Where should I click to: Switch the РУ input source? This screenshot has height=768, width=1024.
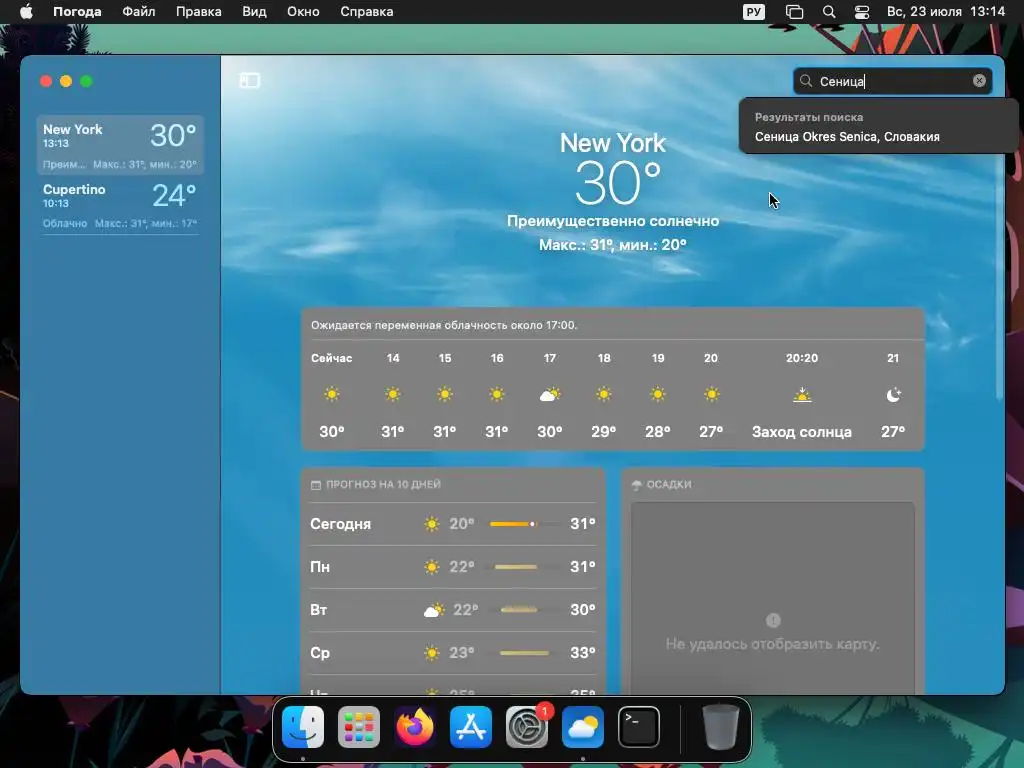click(x=754, y=11)
